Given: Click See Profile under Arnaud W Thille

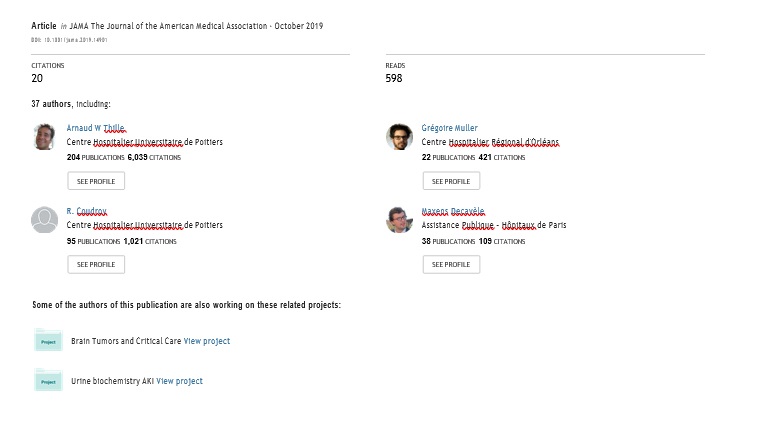Looking at the screenshot, I should (96, 181).
